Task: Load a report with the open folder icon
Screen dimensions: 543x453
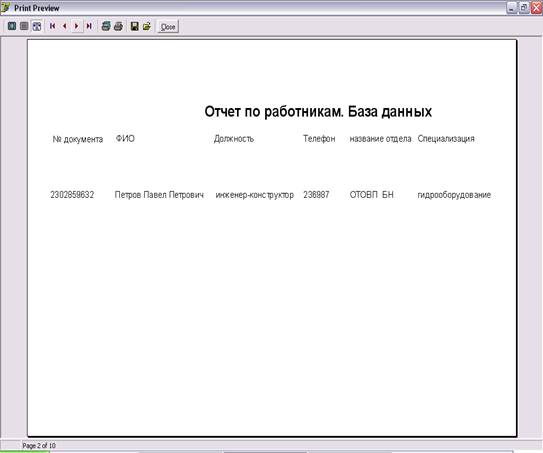Action: pos(146,26)
